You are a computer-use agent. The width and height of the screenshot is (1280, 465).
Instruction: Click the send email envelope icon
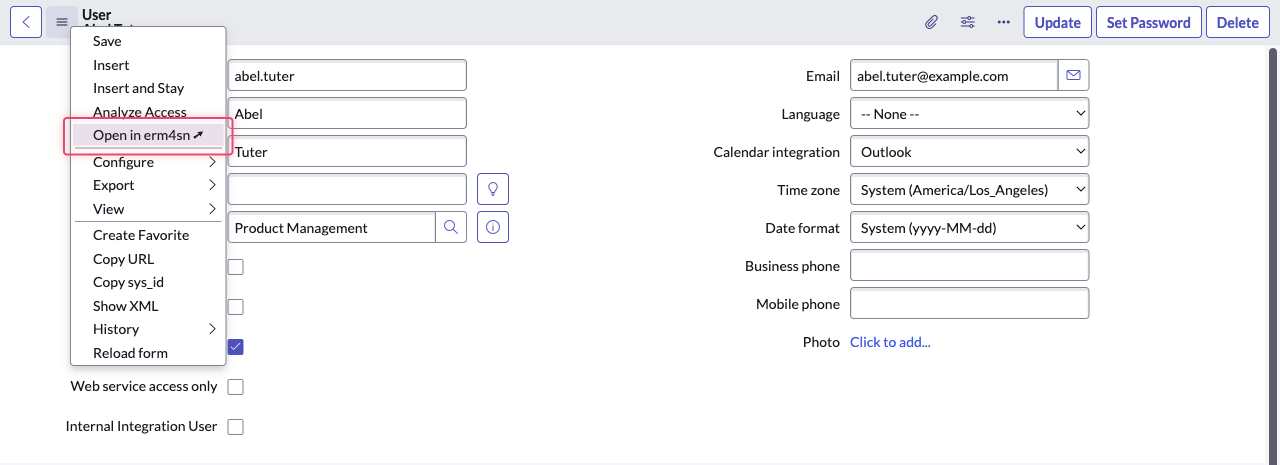pos(1074,75)
